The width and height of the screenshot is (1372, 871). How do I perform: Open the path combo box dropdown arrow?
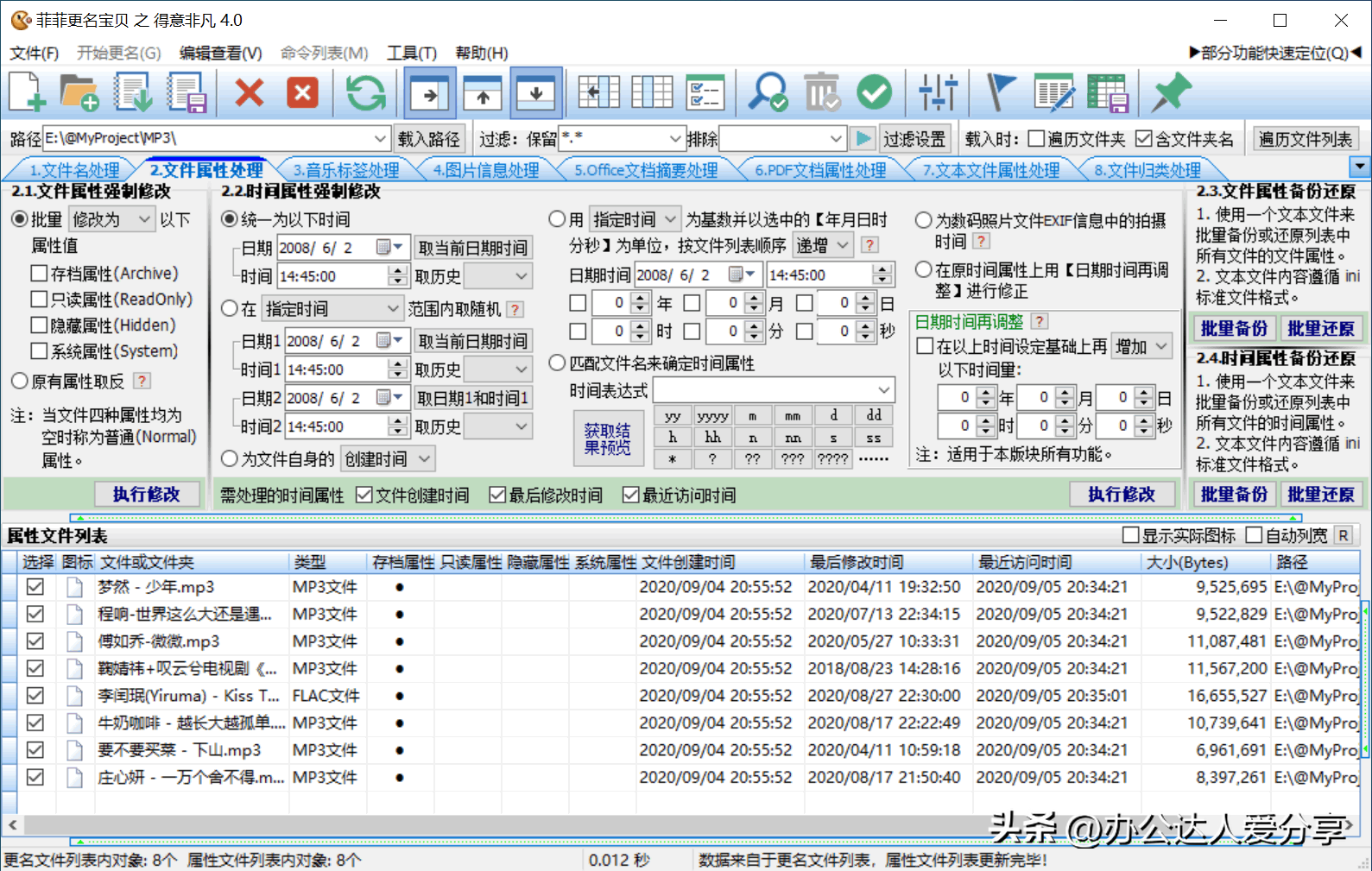pos(380,138)
